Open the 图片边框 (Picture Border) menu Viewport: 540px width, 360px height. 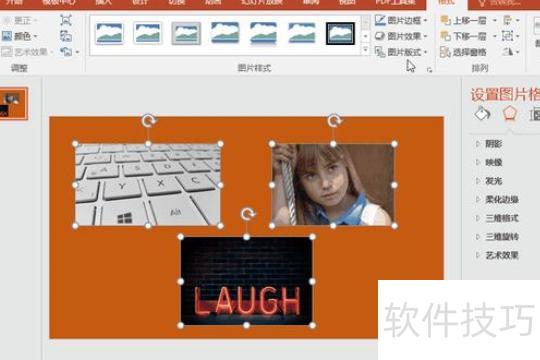[401, 20]
